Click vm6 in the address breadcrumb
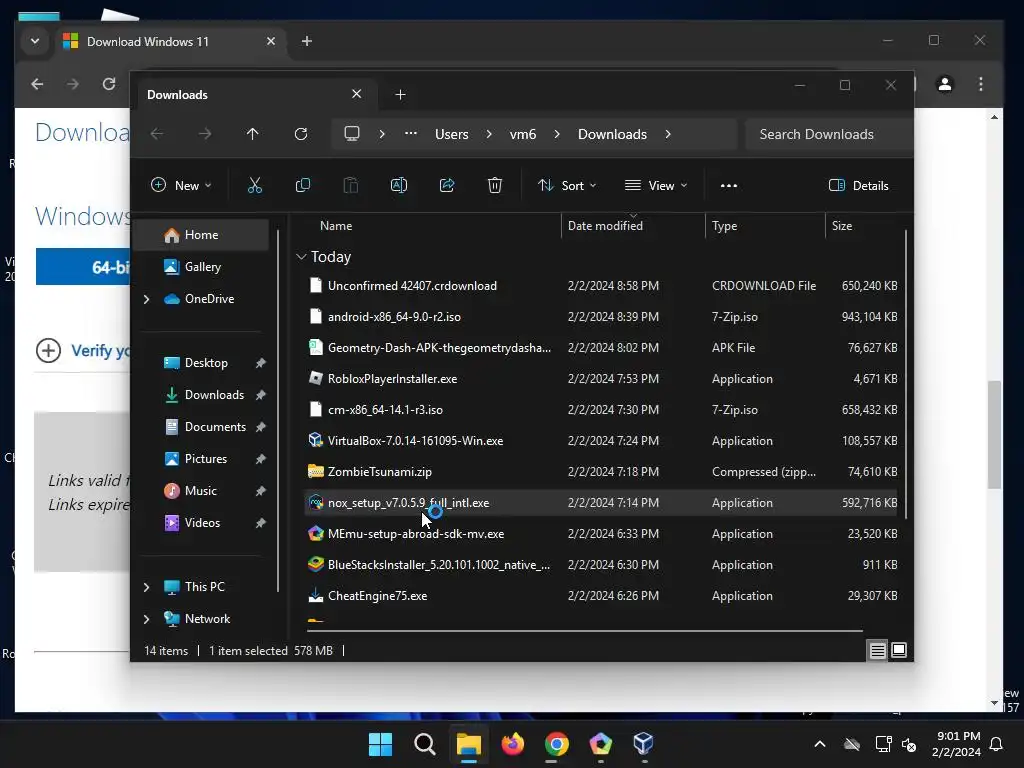Screen dimensions: 1024x768 [523, 134]
